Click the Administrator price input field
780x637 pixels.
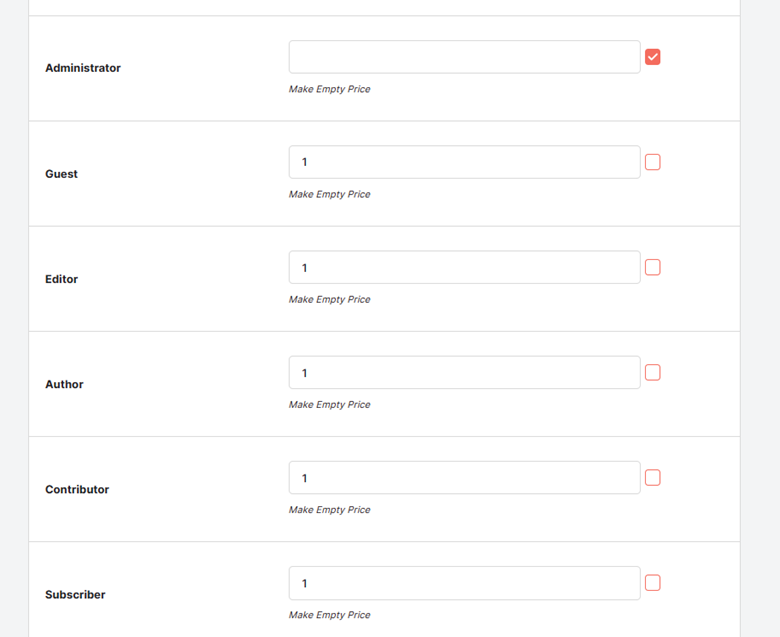(465, 57)
